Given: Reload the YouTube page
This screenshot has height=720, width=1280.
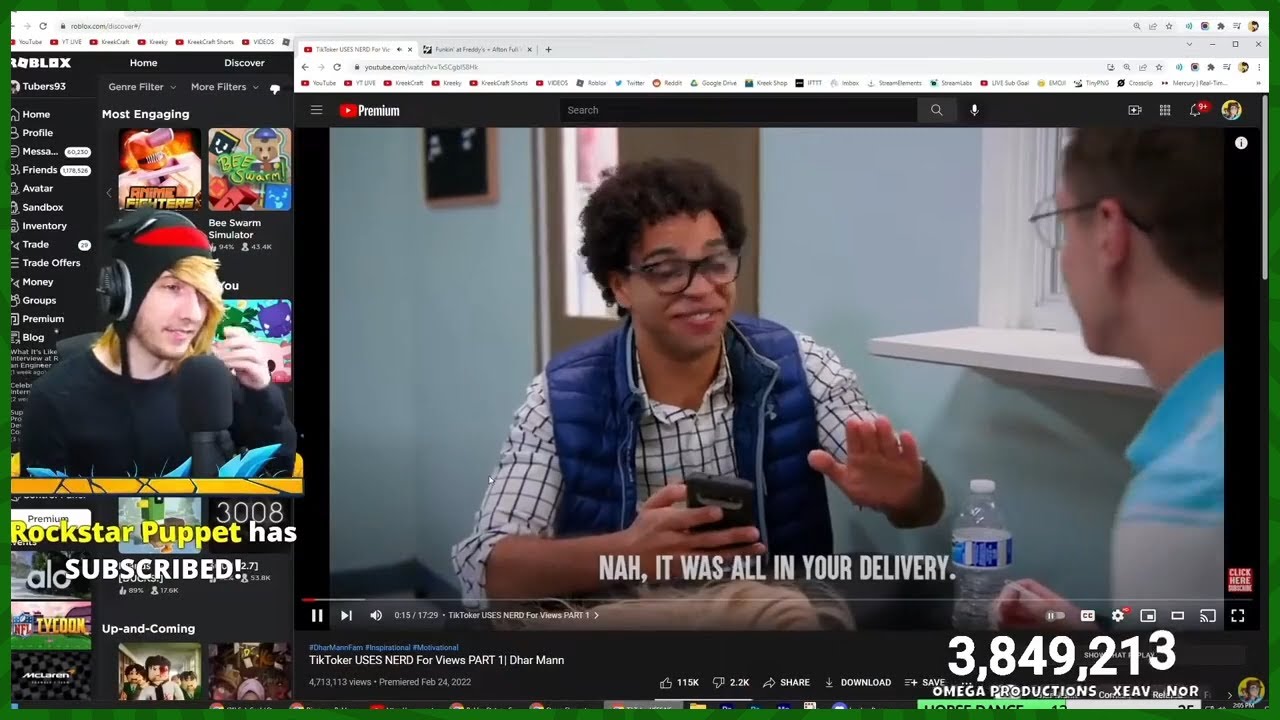Looking at the screenshot, I should point(336,67).
